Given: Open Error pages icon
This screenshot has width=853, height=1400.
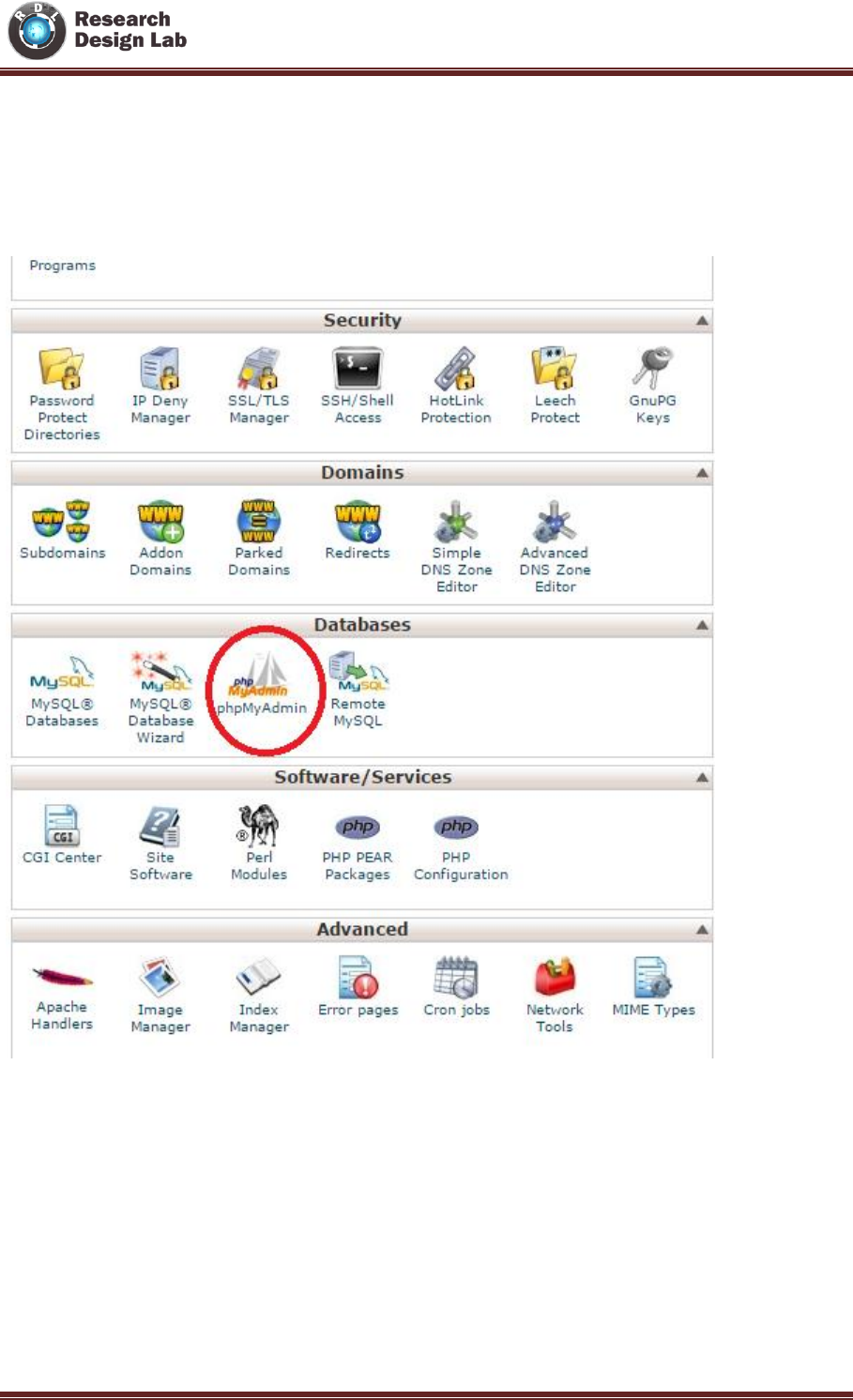Looking at the screenshot, I should click(x=358, y=978).
